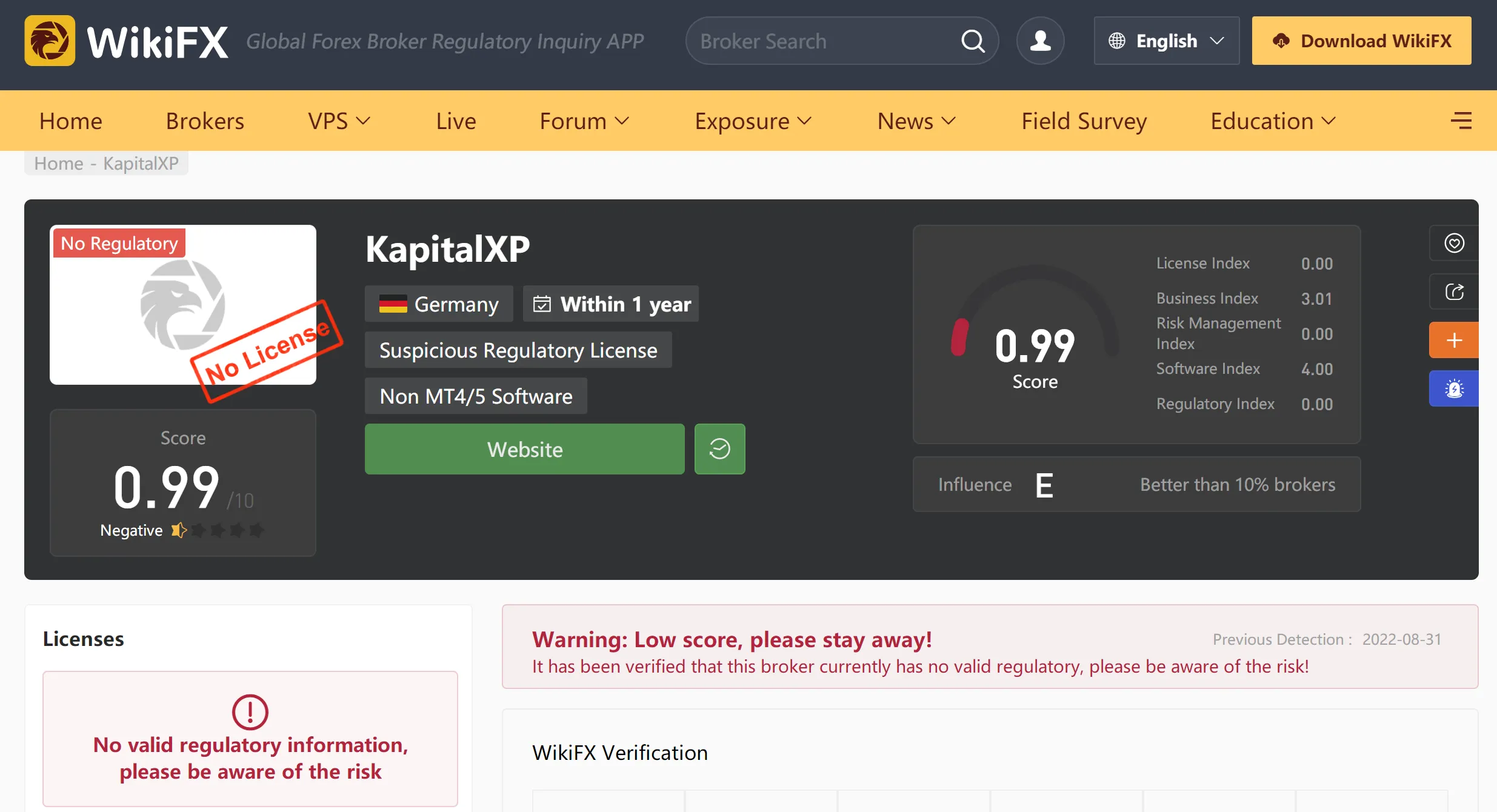Viewport: 1497px width, 812px height.
Task: Click the KapitalXP broker logo thumbnail
Action: 183,305
